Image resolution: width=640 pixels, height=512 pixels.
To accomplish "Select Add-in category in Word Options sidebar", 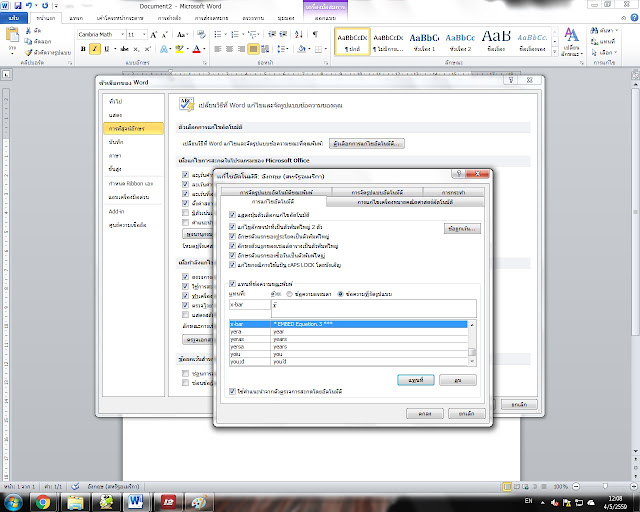I will pos(116,211).
